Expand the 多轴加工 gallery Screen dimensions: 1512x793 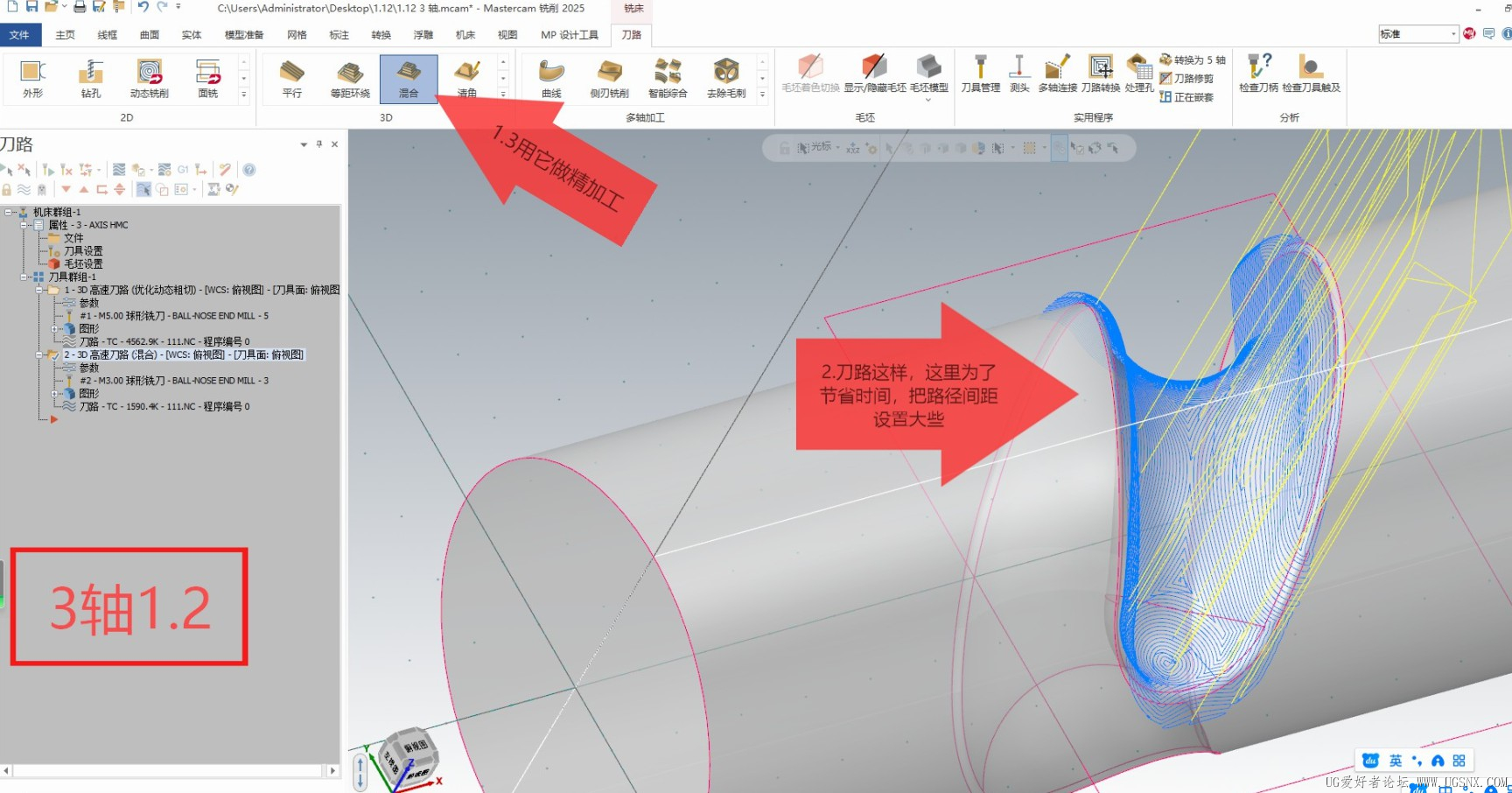coord(762,95)
